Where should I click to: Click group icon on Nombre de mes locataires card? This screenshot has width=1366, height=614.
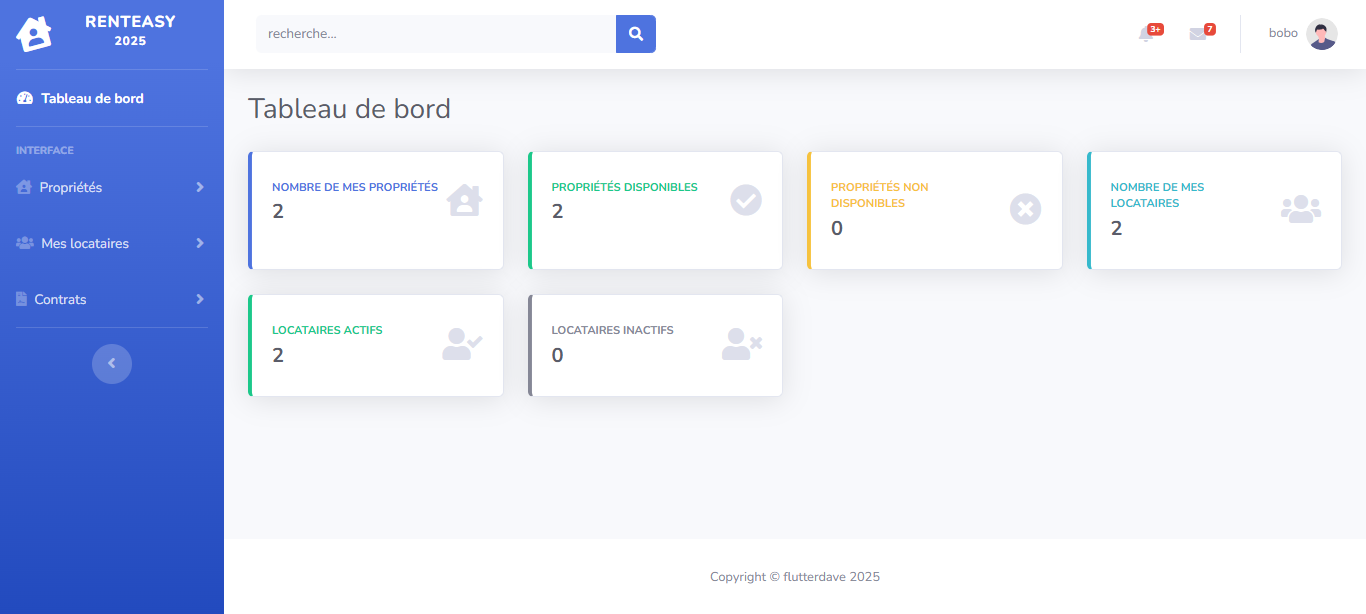click(1301, 208)
